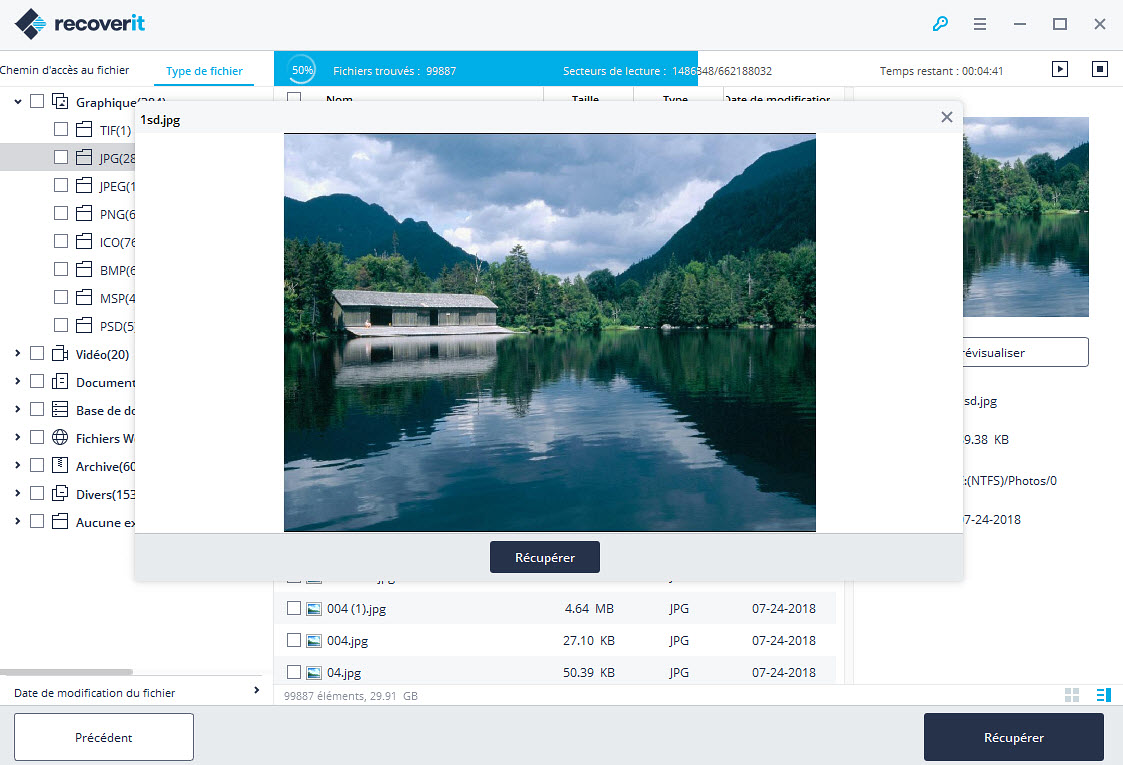
Task: Stop the scan with the stop icon
Action: 1099,69
